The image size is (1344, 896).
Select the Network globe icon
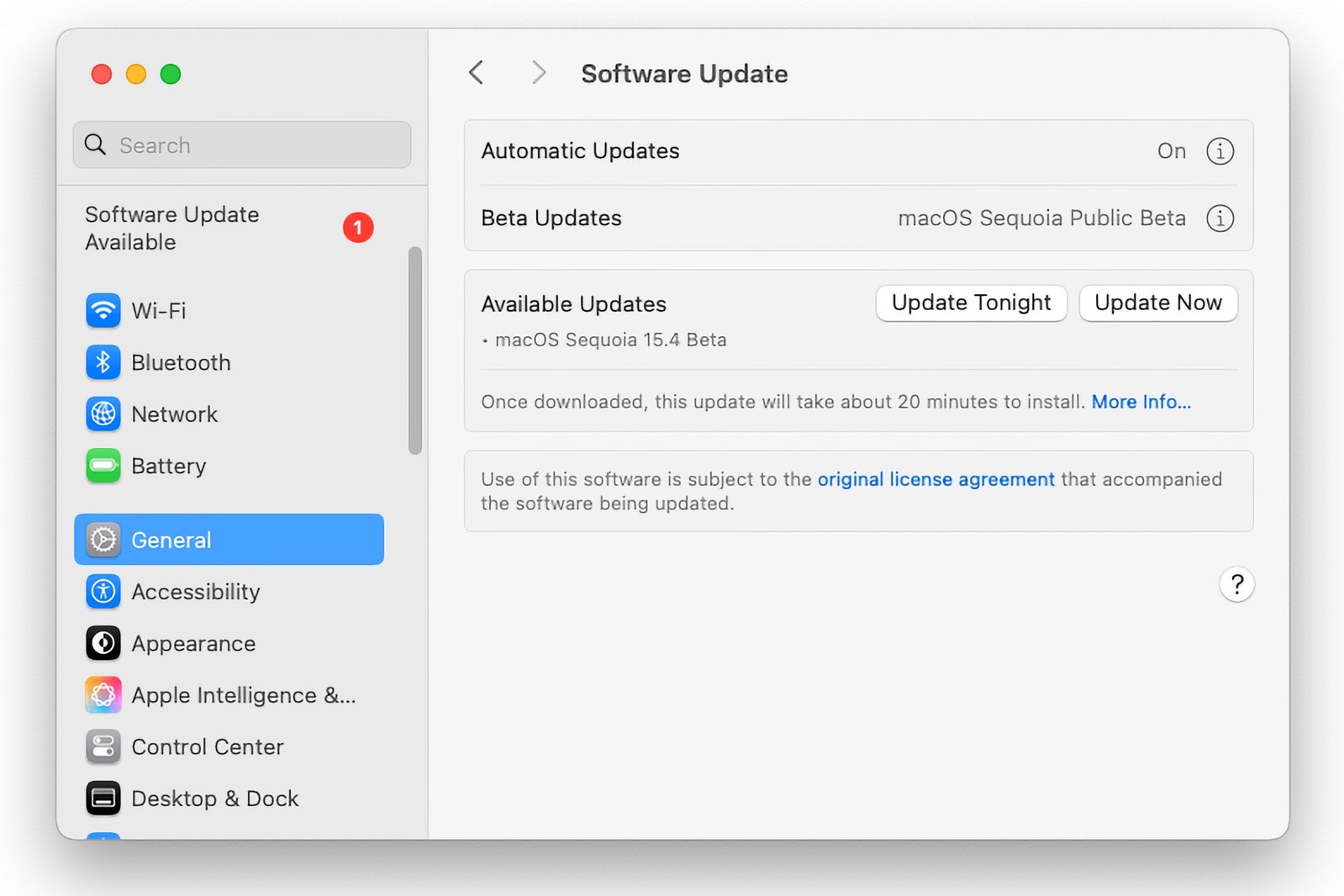103,414
